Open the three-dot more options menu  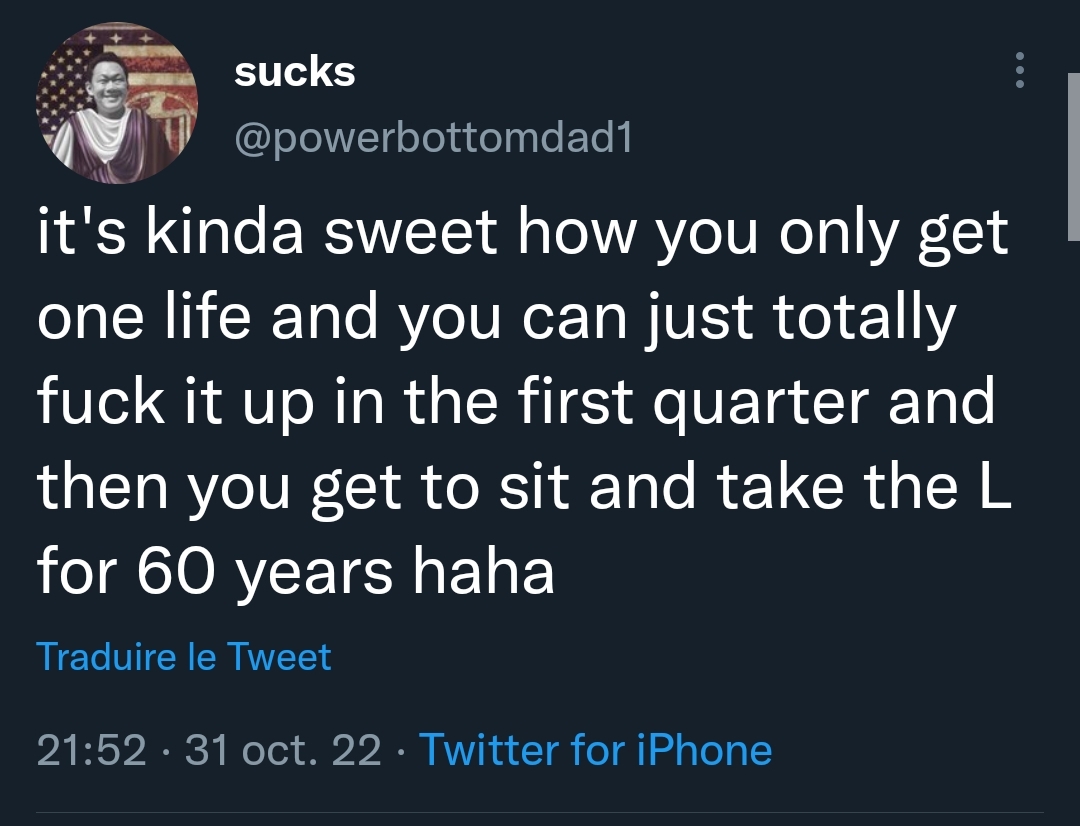coord(1019,70)
